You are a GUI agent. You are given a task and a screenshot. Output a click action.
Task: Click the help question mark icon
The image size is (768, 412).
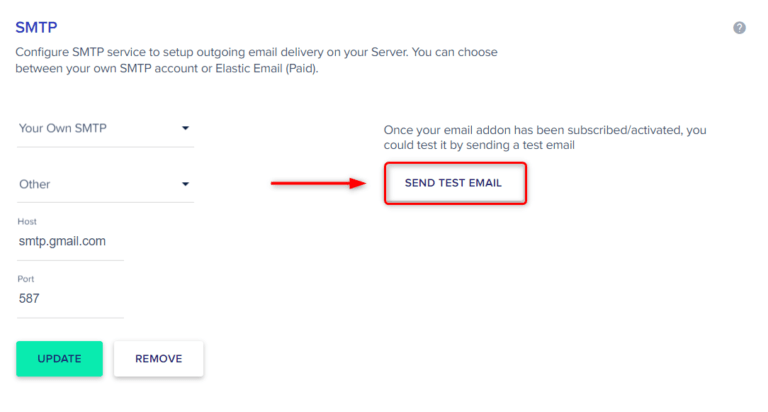[x=739, y=28]
